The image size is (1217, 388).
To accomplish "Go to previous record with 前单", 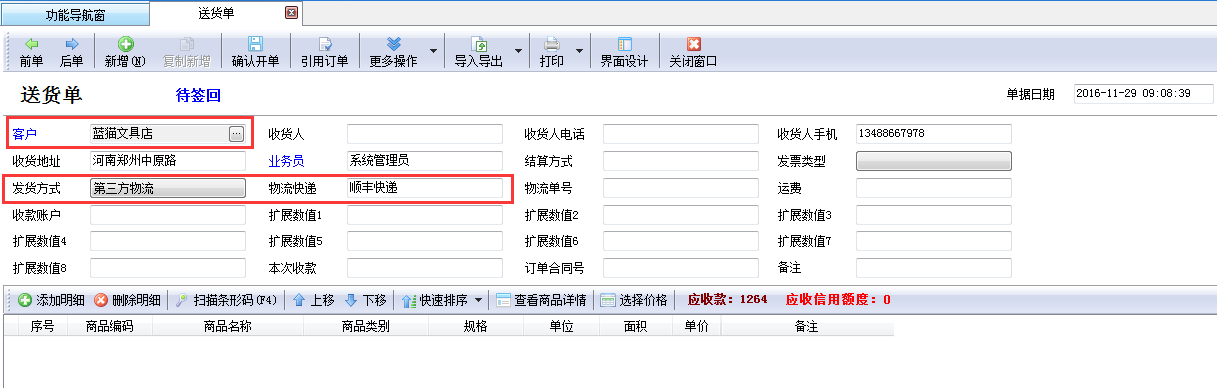I will tap(31, 52).
